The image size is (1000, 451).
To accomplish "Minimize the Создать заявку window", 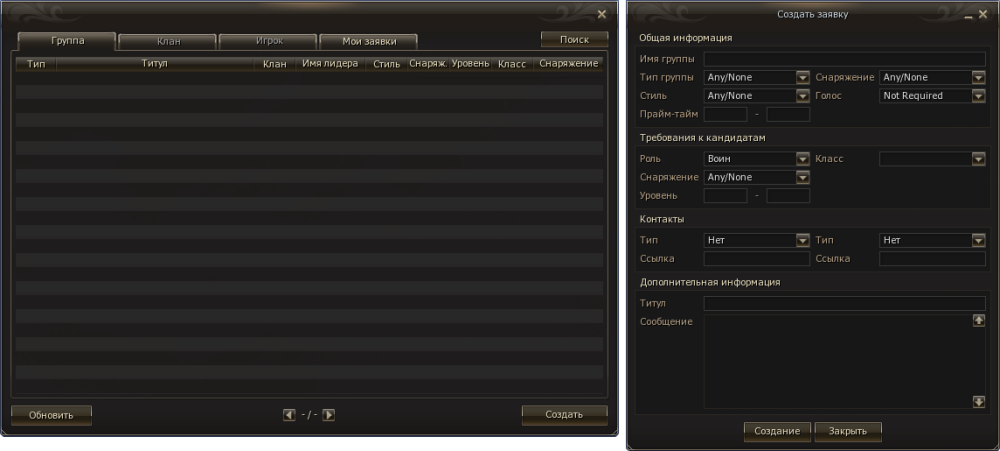I will tap(968, 15).
